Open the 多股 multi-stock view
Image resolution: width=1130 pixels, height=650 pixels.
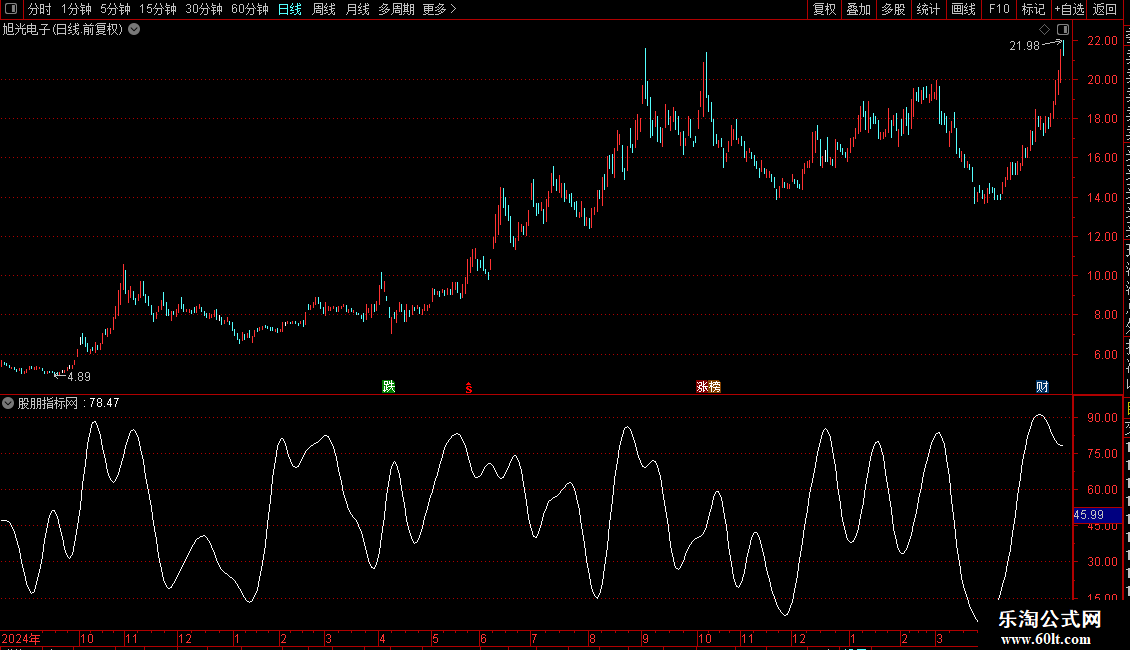[x=894, y=9]
